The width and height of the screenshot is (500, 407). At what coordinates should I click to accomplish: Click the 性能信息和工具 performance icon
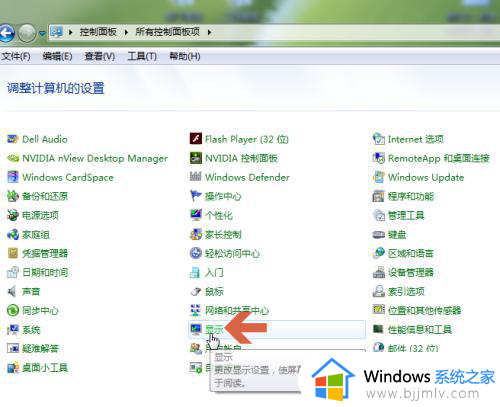(x=378, y=329)
